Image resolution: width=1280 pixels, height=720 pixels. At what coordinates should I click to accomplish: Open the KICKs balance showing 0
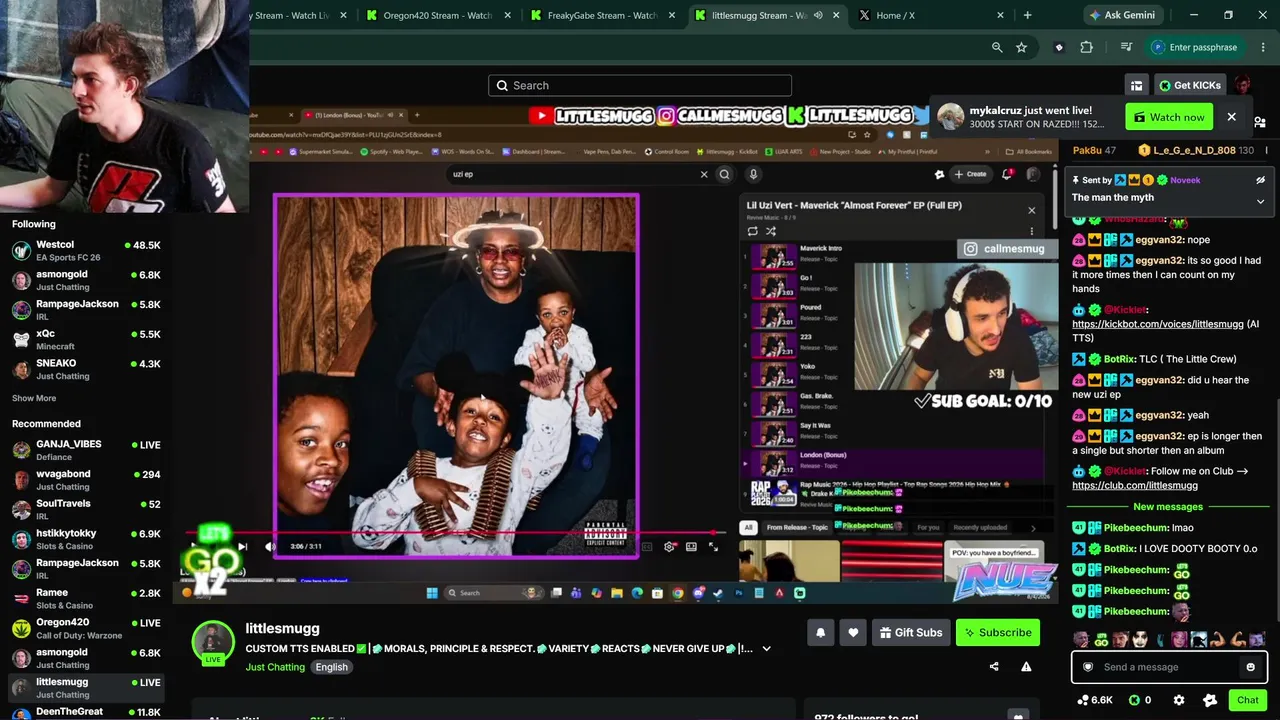1140,700
